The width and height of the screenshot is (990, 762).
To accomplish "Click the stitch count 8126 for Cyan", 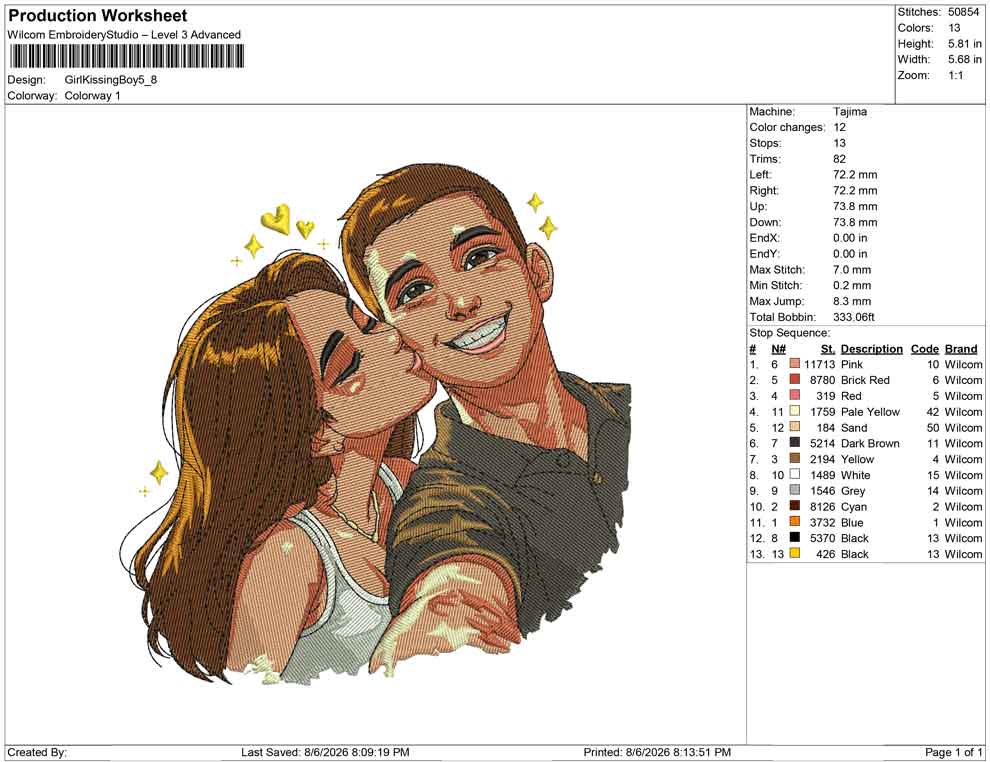I will 823,506.
